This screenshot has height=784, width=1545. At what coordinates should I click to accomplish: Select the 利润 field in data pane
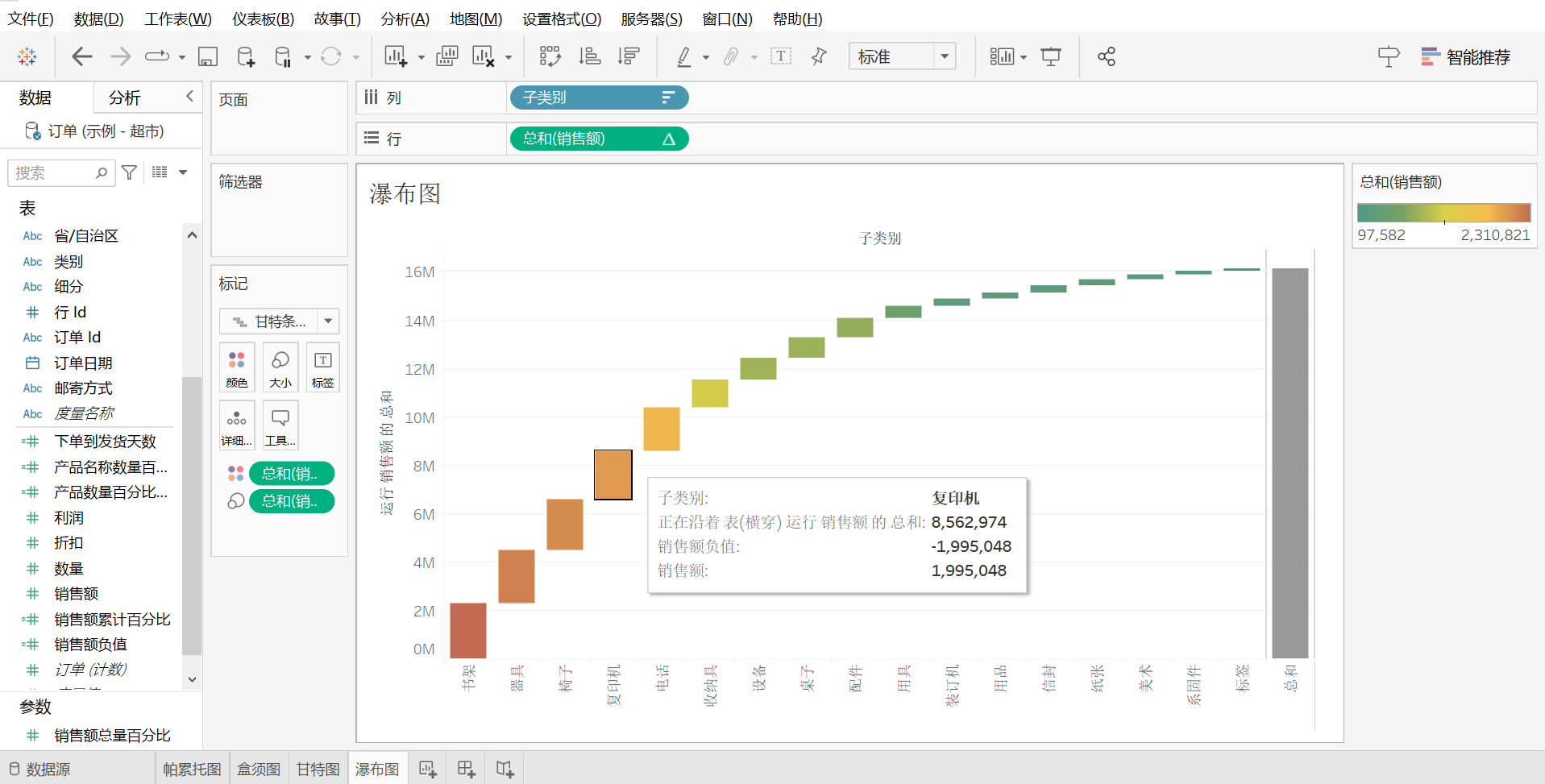(69, 517)
